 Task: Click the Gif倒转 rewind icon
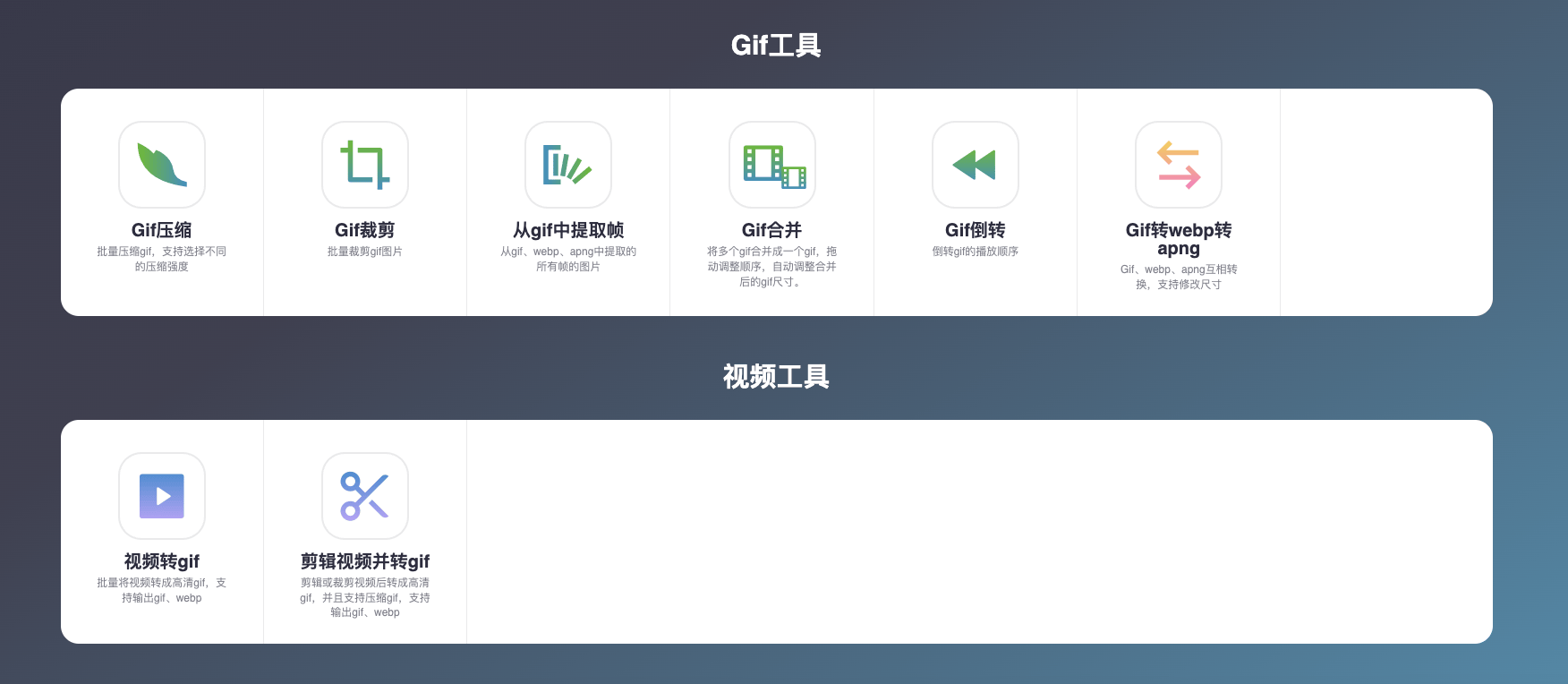tap(976, 165)
